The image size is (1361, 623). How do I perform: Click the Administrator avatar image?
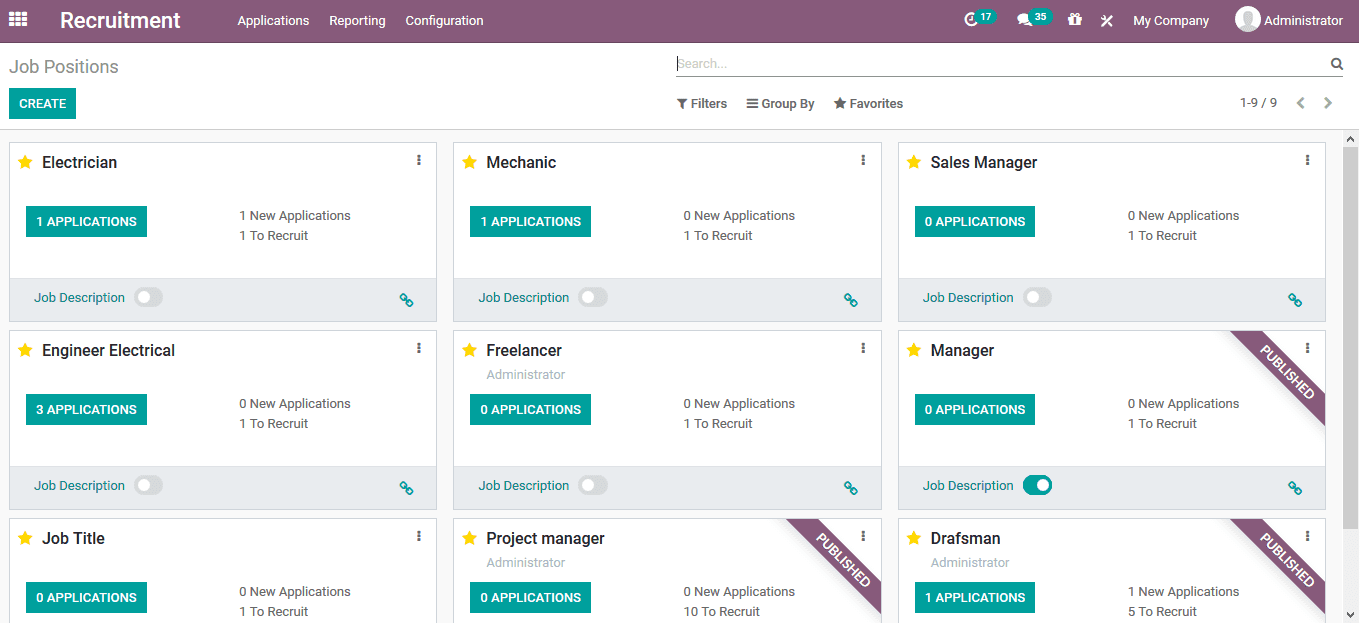(x=1247, y=19)
